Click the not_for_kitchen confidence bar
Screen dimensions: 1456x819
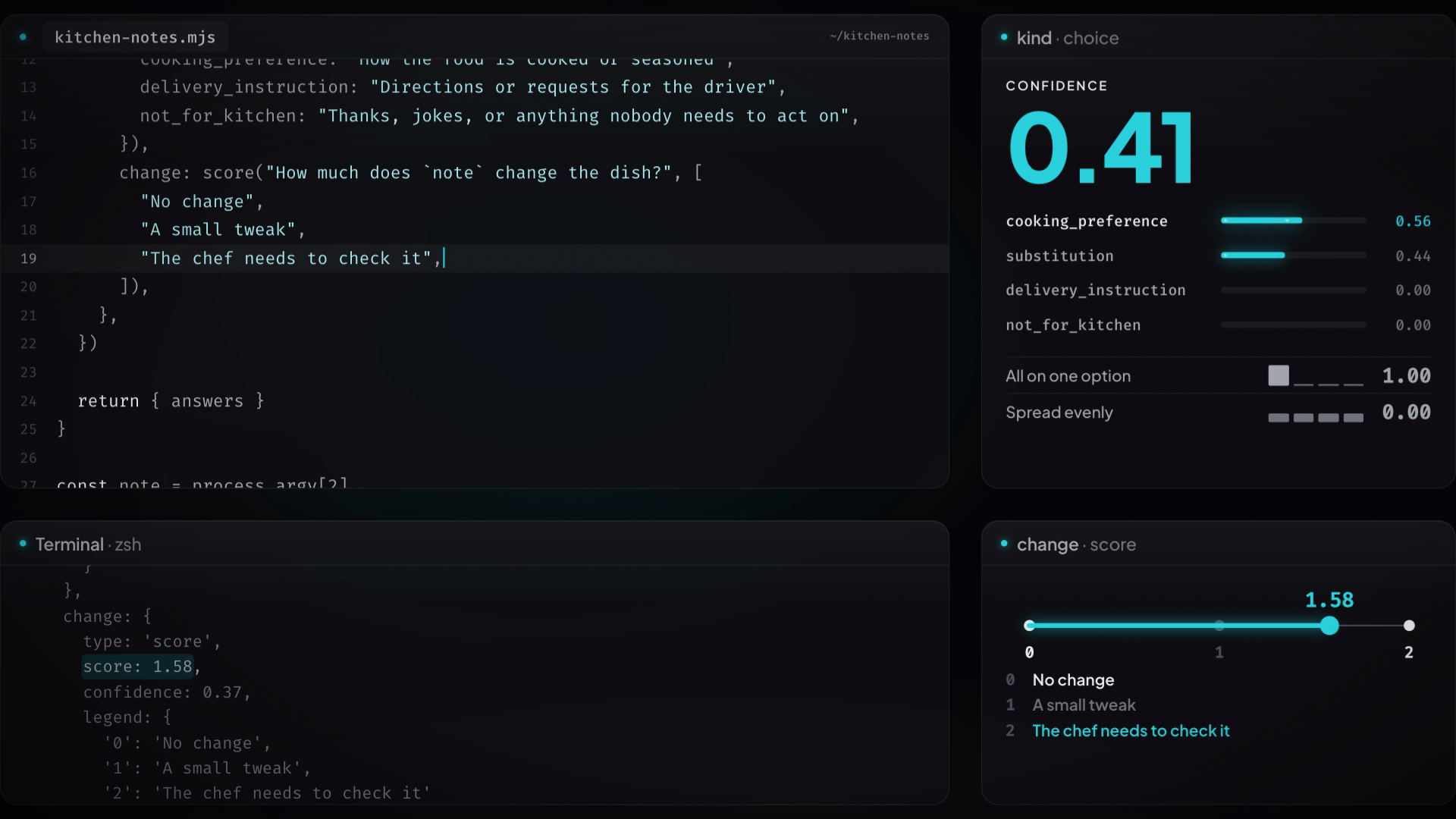1293,325
